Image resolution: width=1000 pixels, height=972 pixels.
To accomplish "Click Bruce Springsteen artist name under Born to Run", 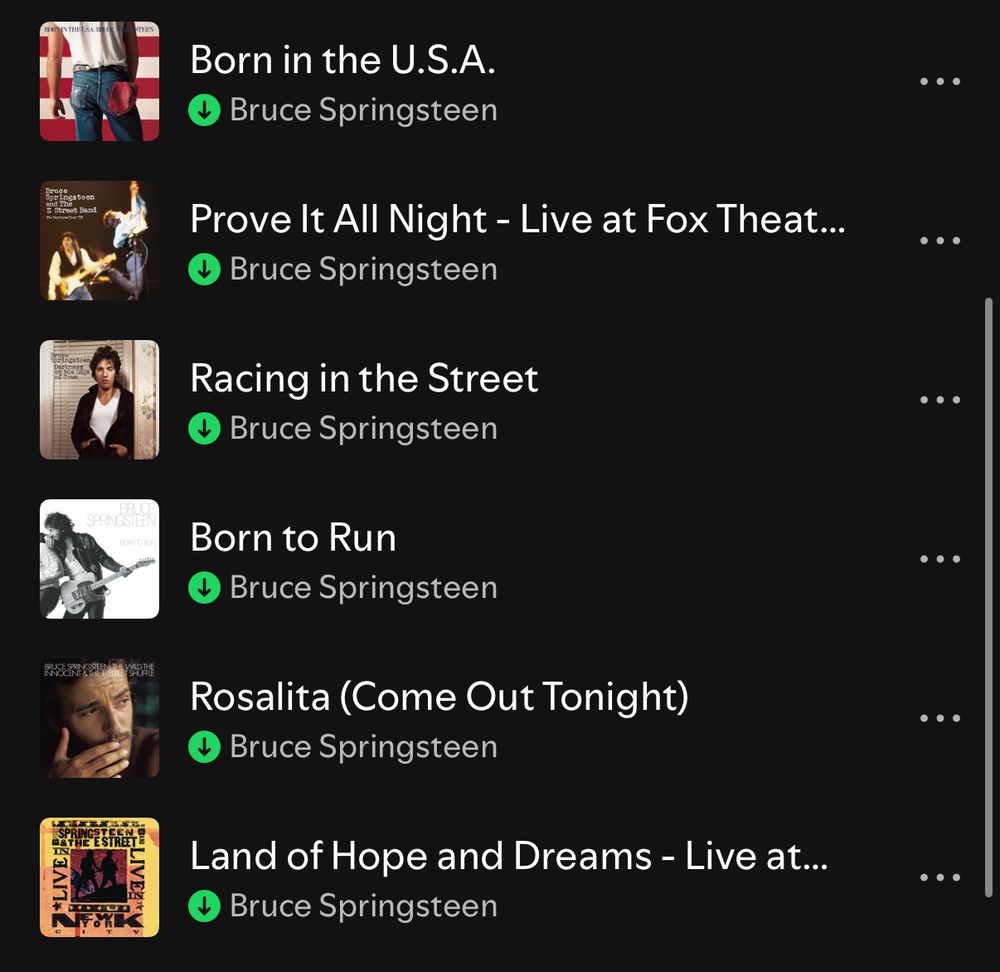I will 364,587.
